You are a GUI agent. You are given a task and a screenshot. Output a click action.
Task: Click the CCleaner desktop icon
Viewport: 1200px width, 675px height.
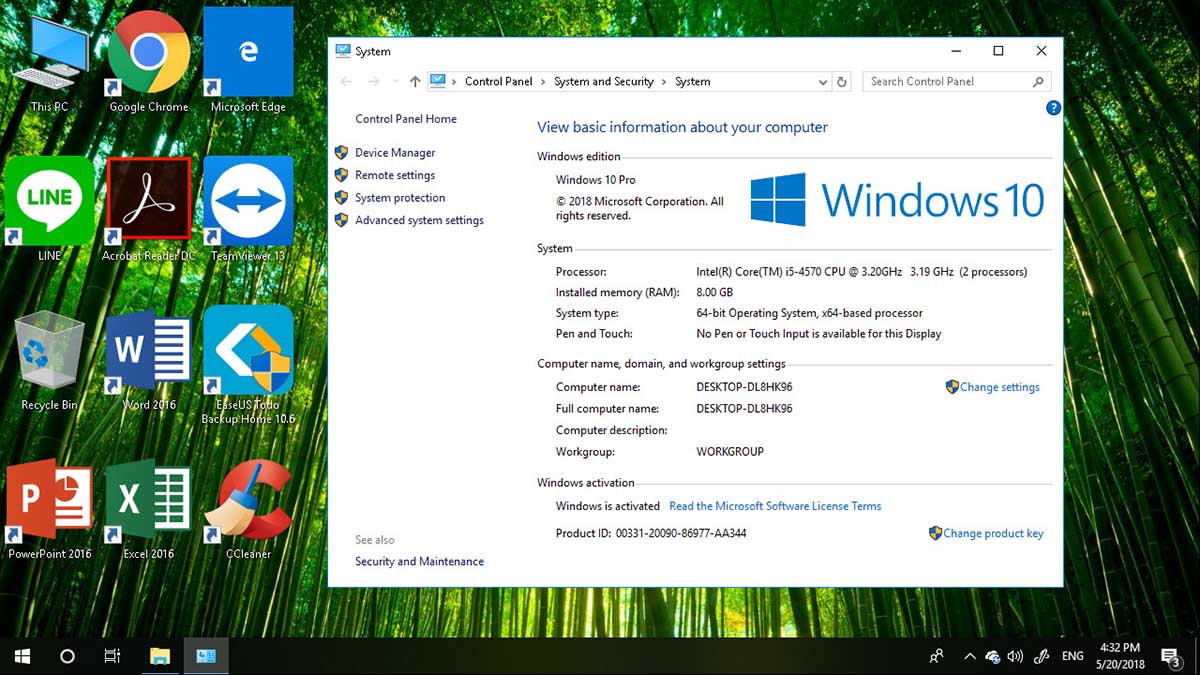coord(248,510)
